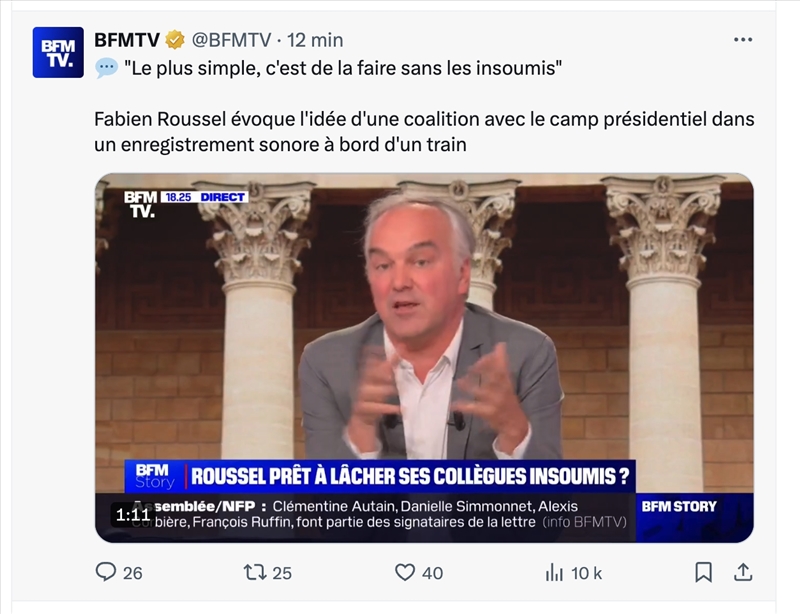Toggle repost with the retweet arrows icon
Viewport: 800px width, 614px height.
tap(255, 572)
